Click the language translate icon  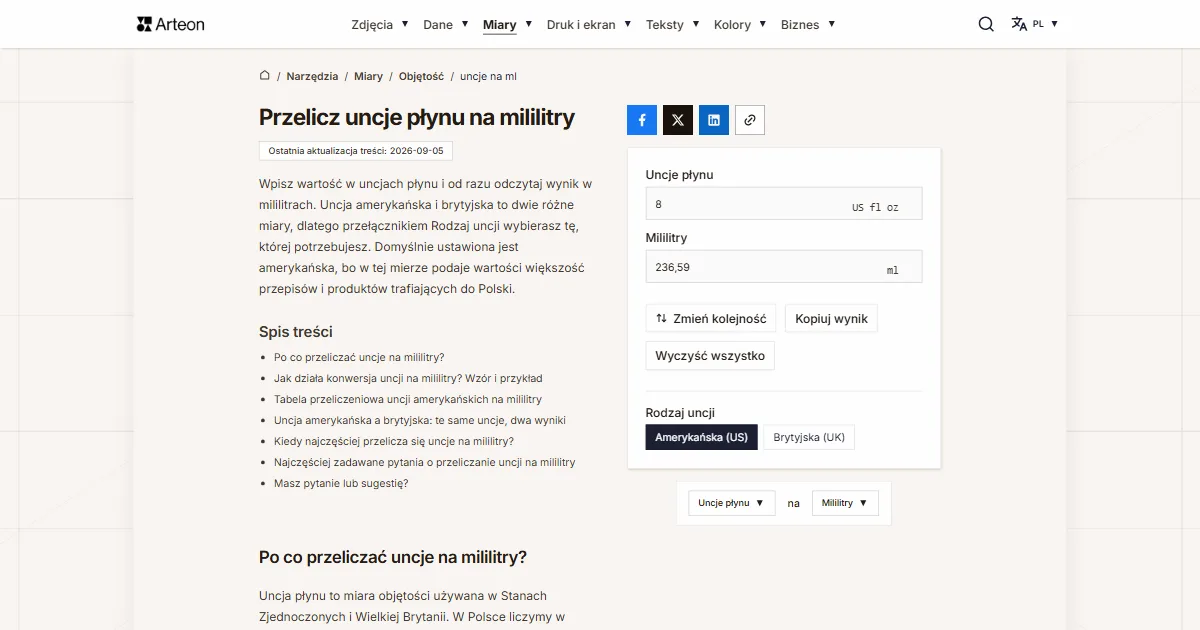point(1019,24)
